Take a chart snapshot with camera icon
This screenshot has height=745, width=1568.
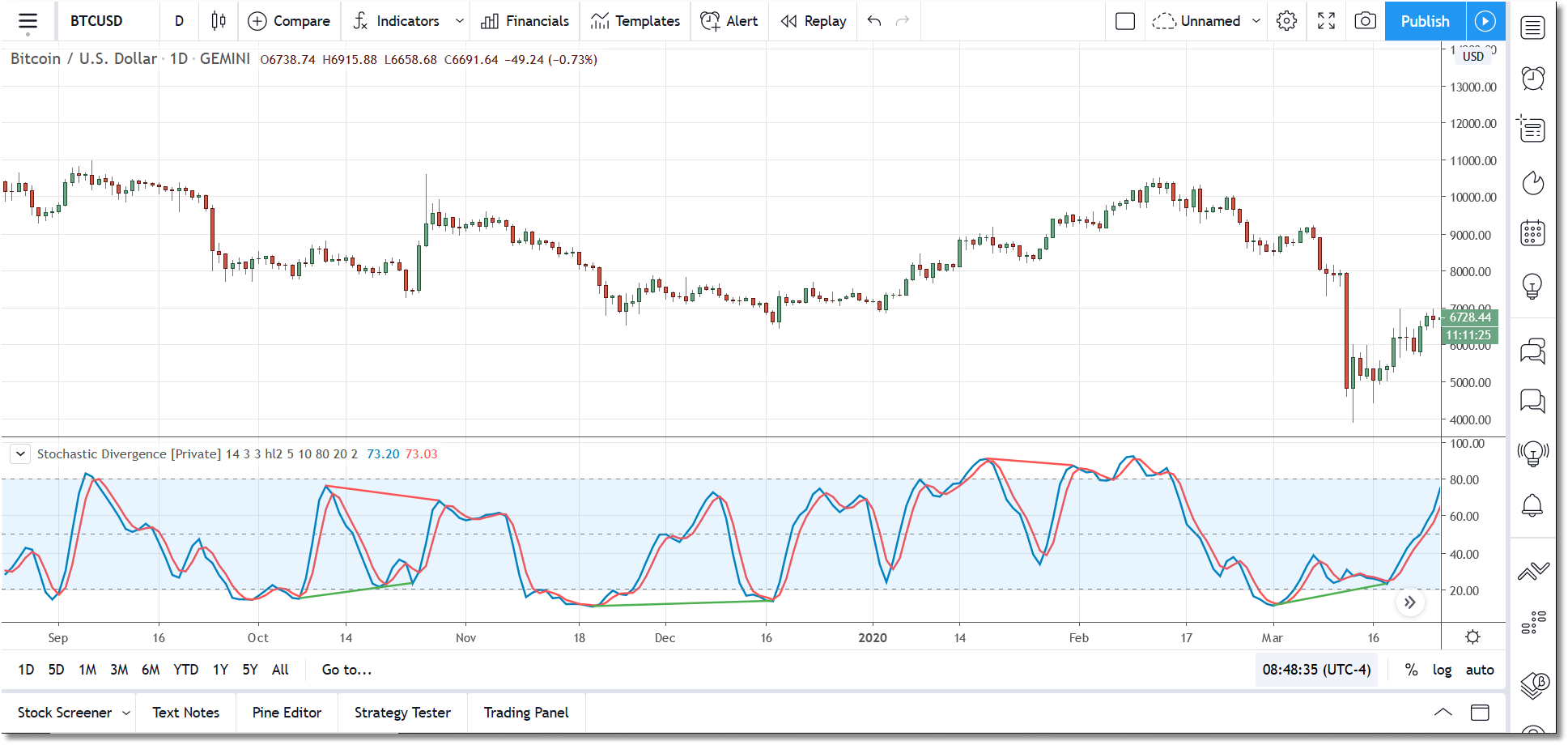(x=1366, y=21)
